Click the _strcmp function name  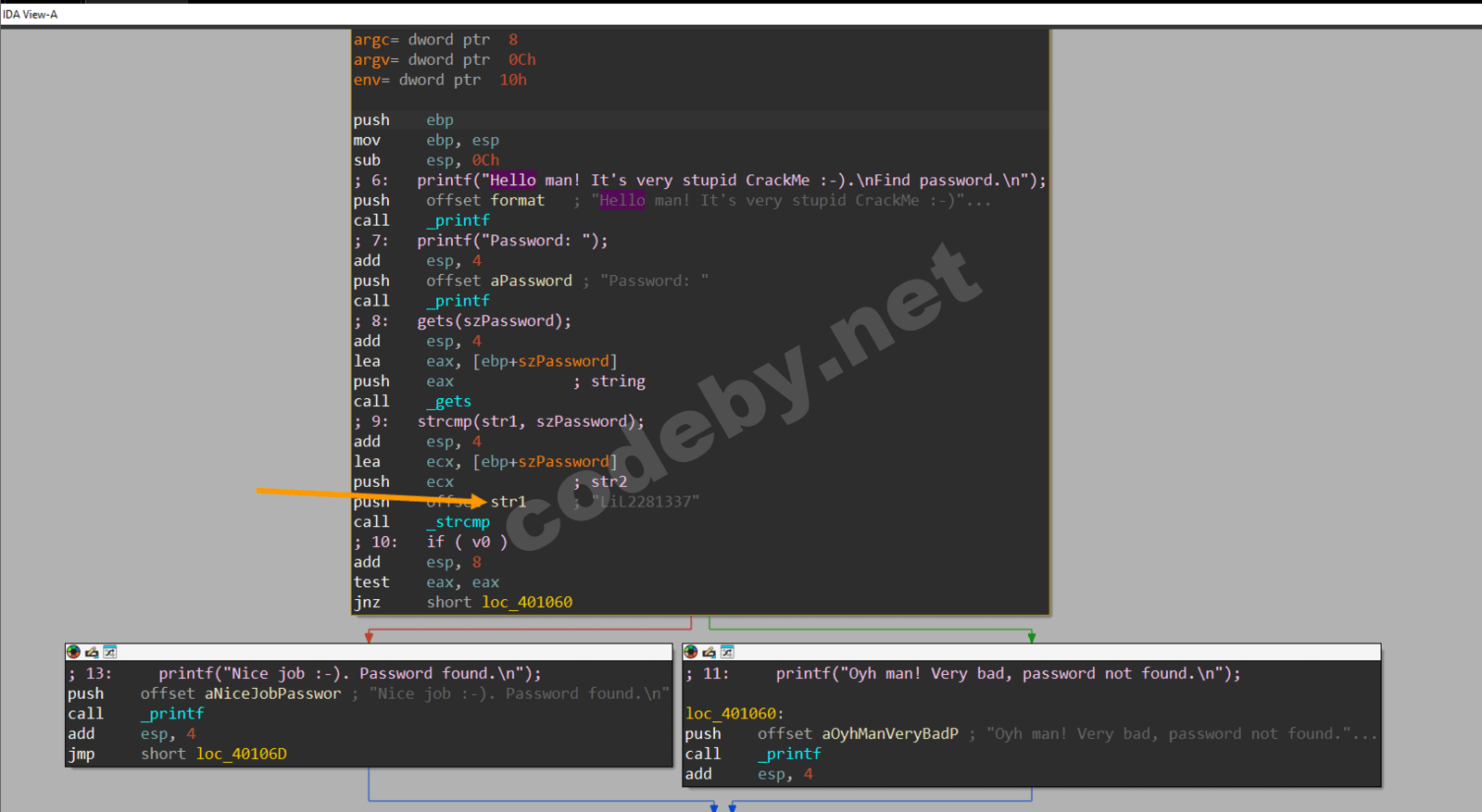point(458,522)
